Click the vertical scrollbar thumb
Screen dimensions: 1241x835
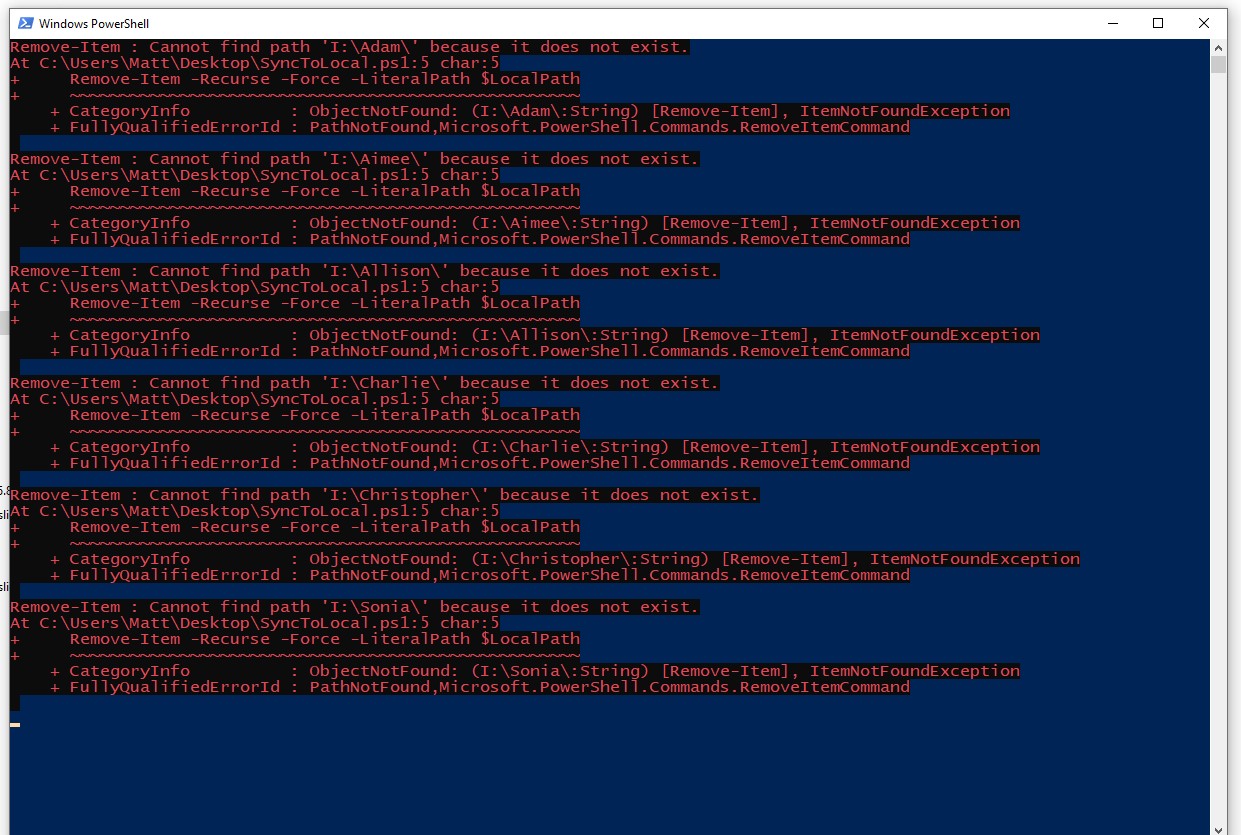pos(1218,65)
